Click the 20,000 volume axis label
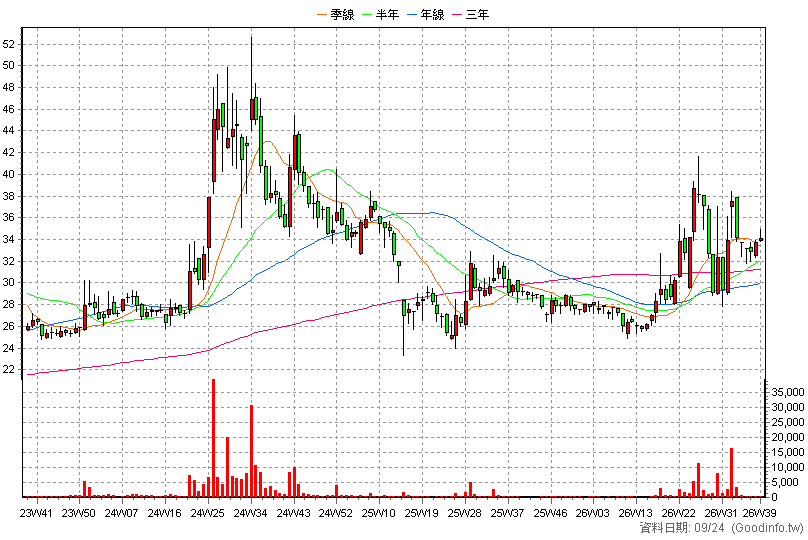This screenshot has height=540, width=808. point(788,437)
